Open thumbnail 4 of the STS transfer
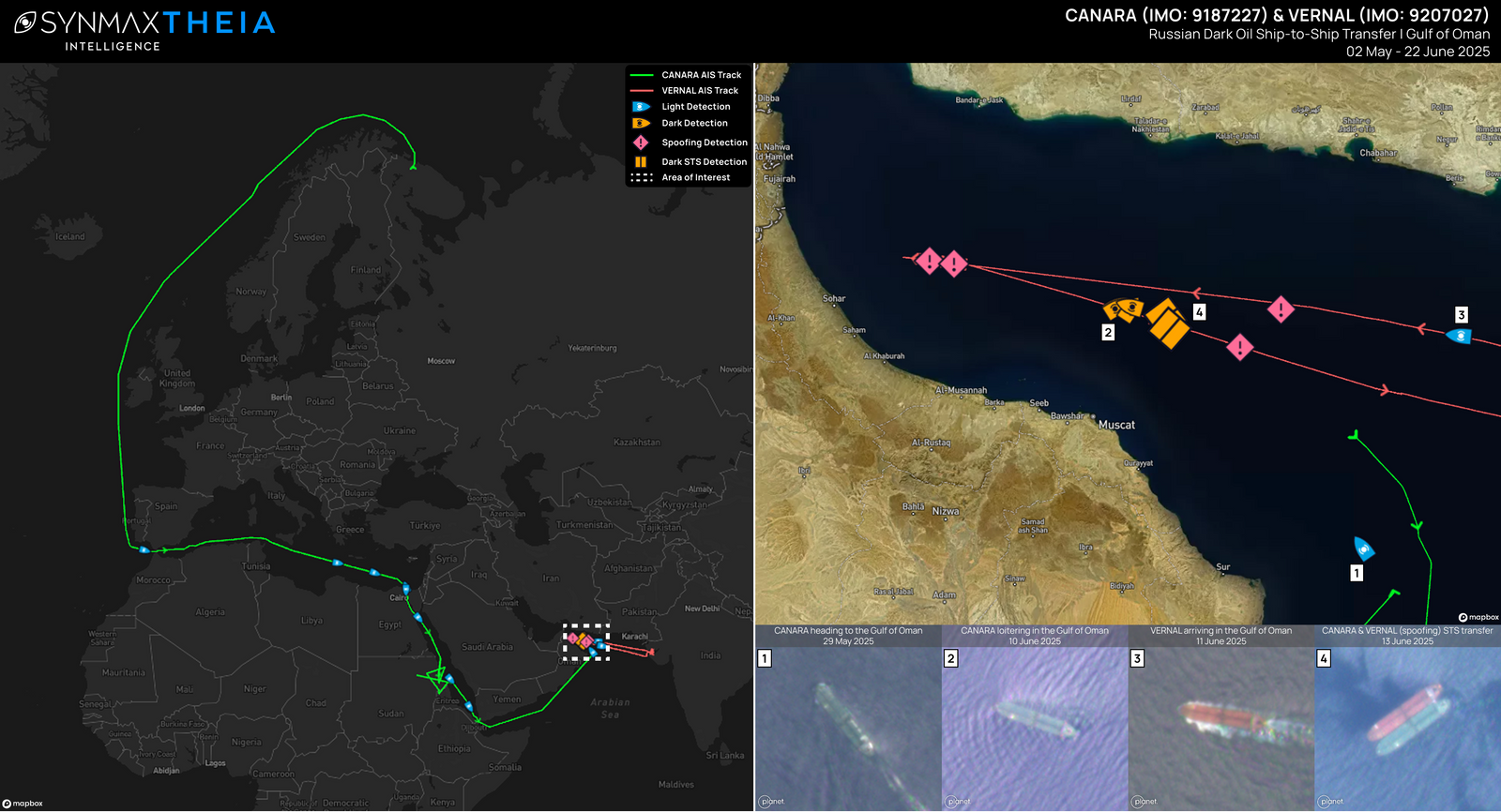The height and width of the screenshot is (812, 1501). (x=1407, y=729)
